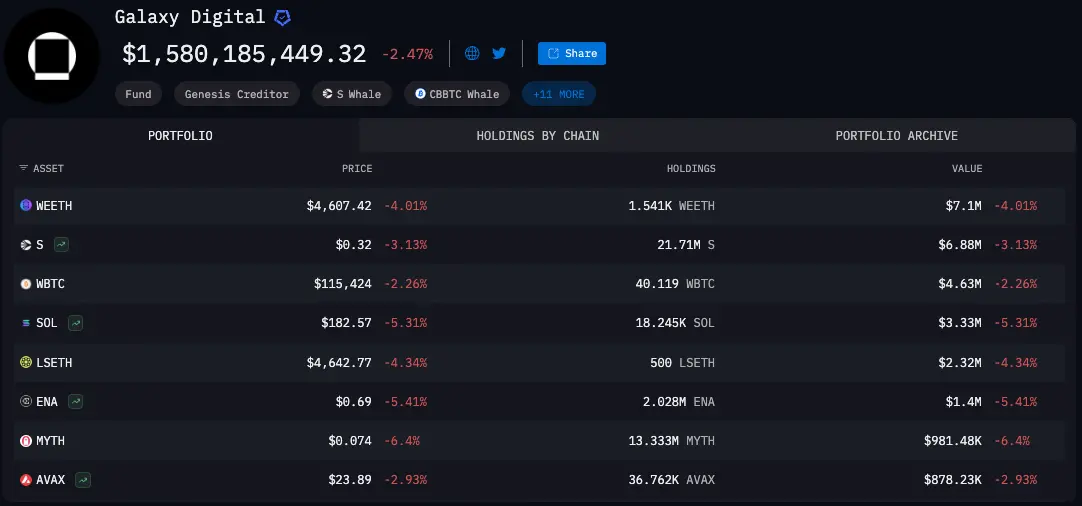This screenshot has height=506, width=1082.
Task: Open the Galaxy Digital website globe icon
Action: point(472,53)
